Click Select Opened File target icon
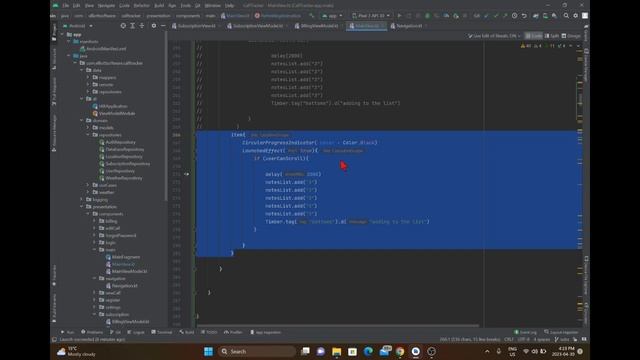The height and width of the screenshot is (360, 640). click(x=123, y=26)
